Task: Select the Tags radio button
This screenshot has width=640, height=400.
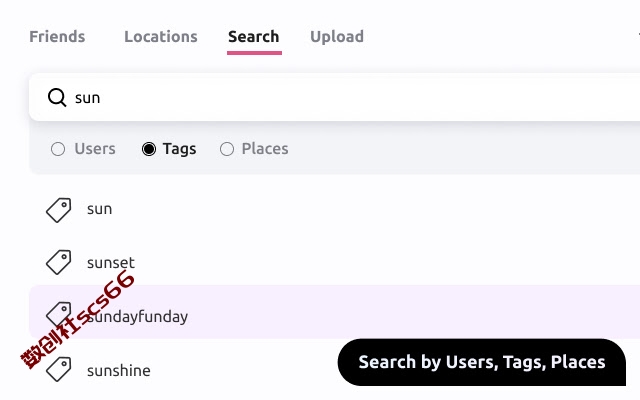Action: point(149,149)
